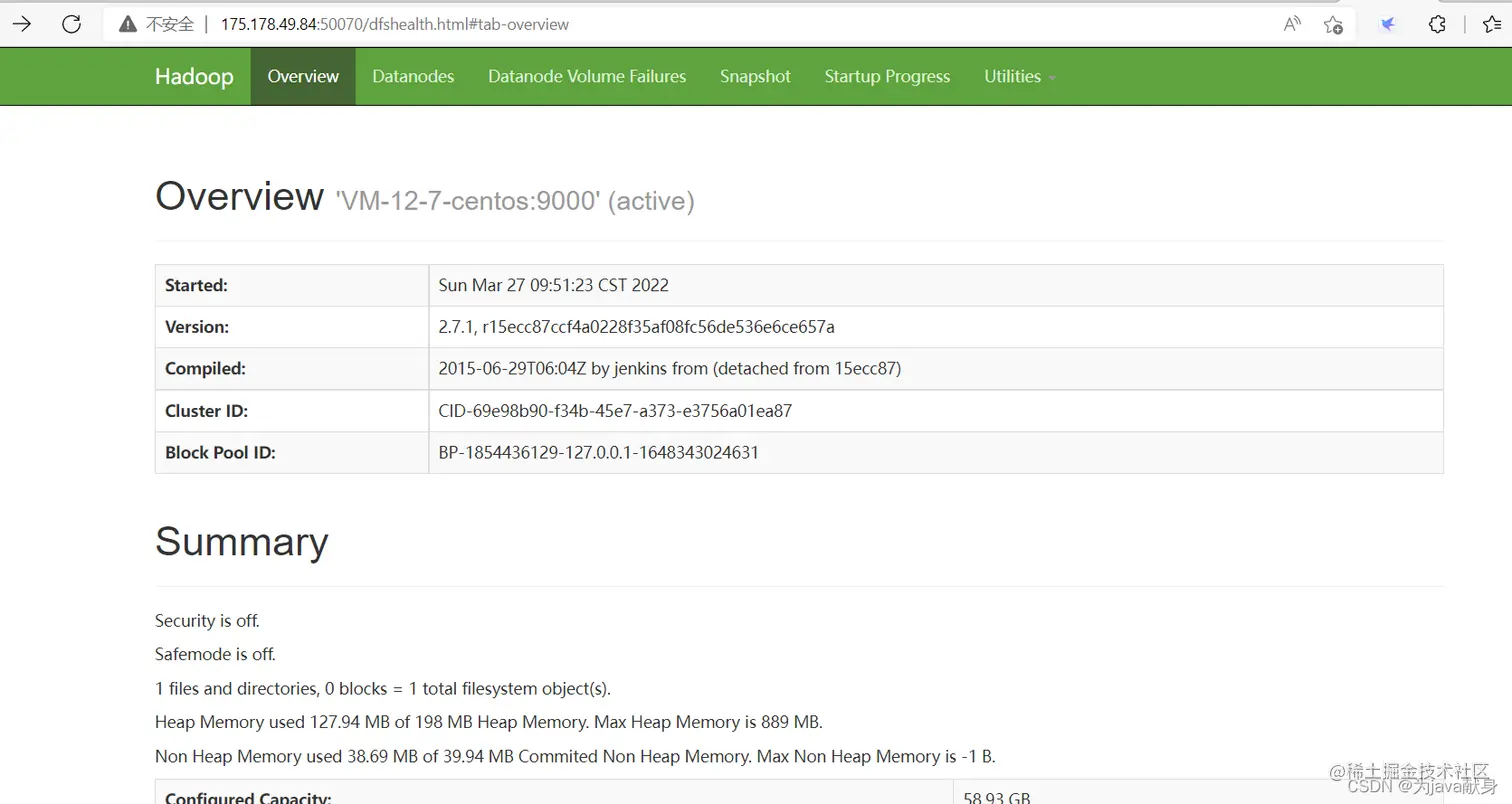Click the 不安全 security label
The image size is (1512, 804).
169,25
